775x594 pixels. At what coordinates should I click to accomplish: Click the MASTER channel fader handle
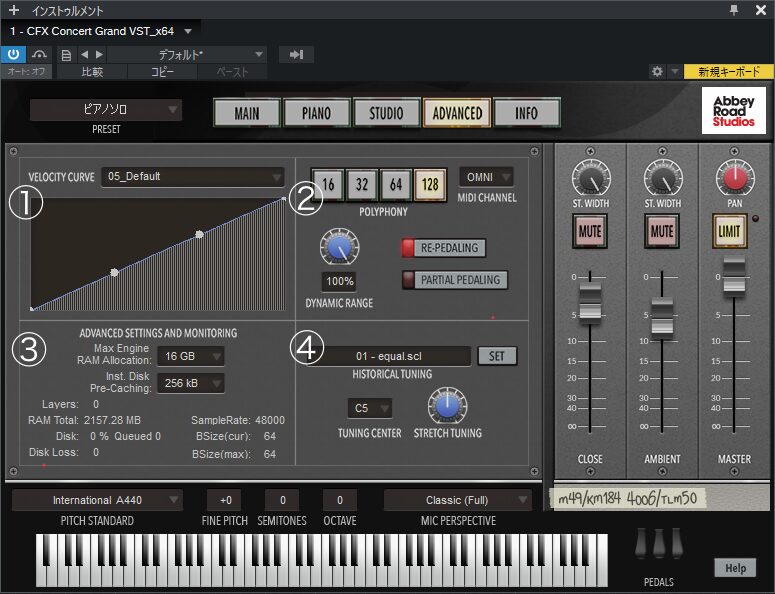click(x=734, y=278)
